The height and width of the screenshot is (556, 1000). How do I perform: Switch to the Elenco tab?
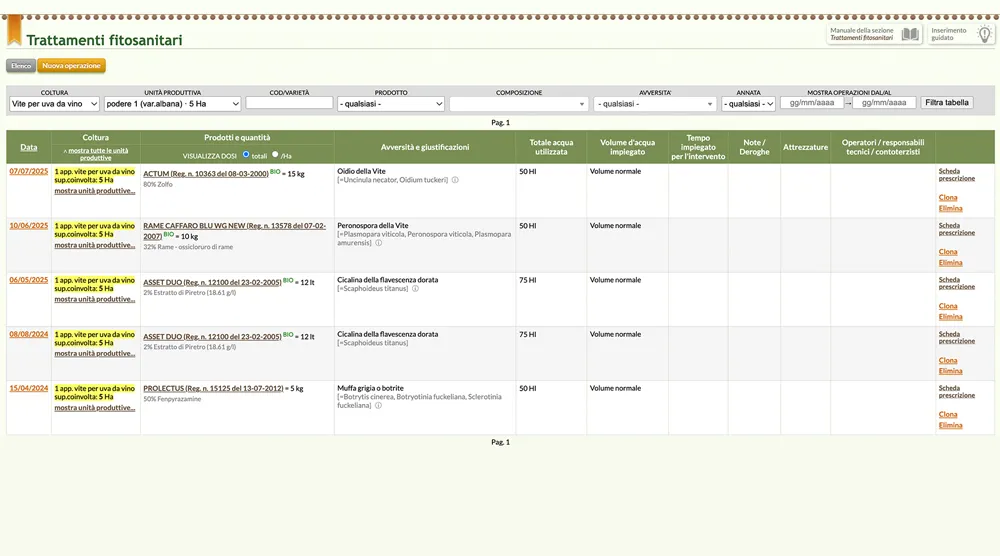click(x=21, y=66)
